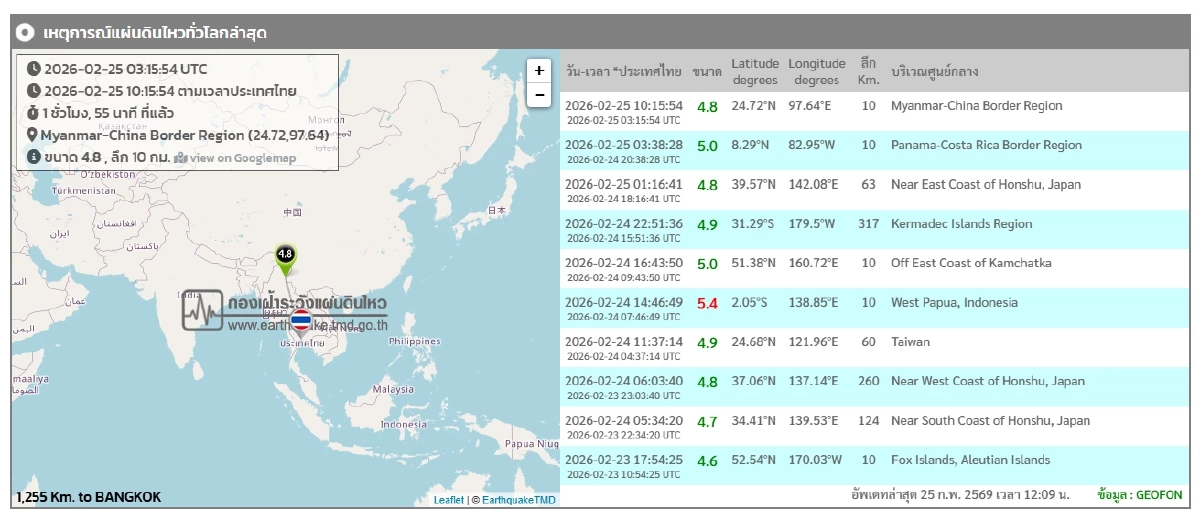Image resolution: width=1200 pixels, height=520 pixels.
Task: Click the clock icon beside UTC time
Action: point(33,69)
